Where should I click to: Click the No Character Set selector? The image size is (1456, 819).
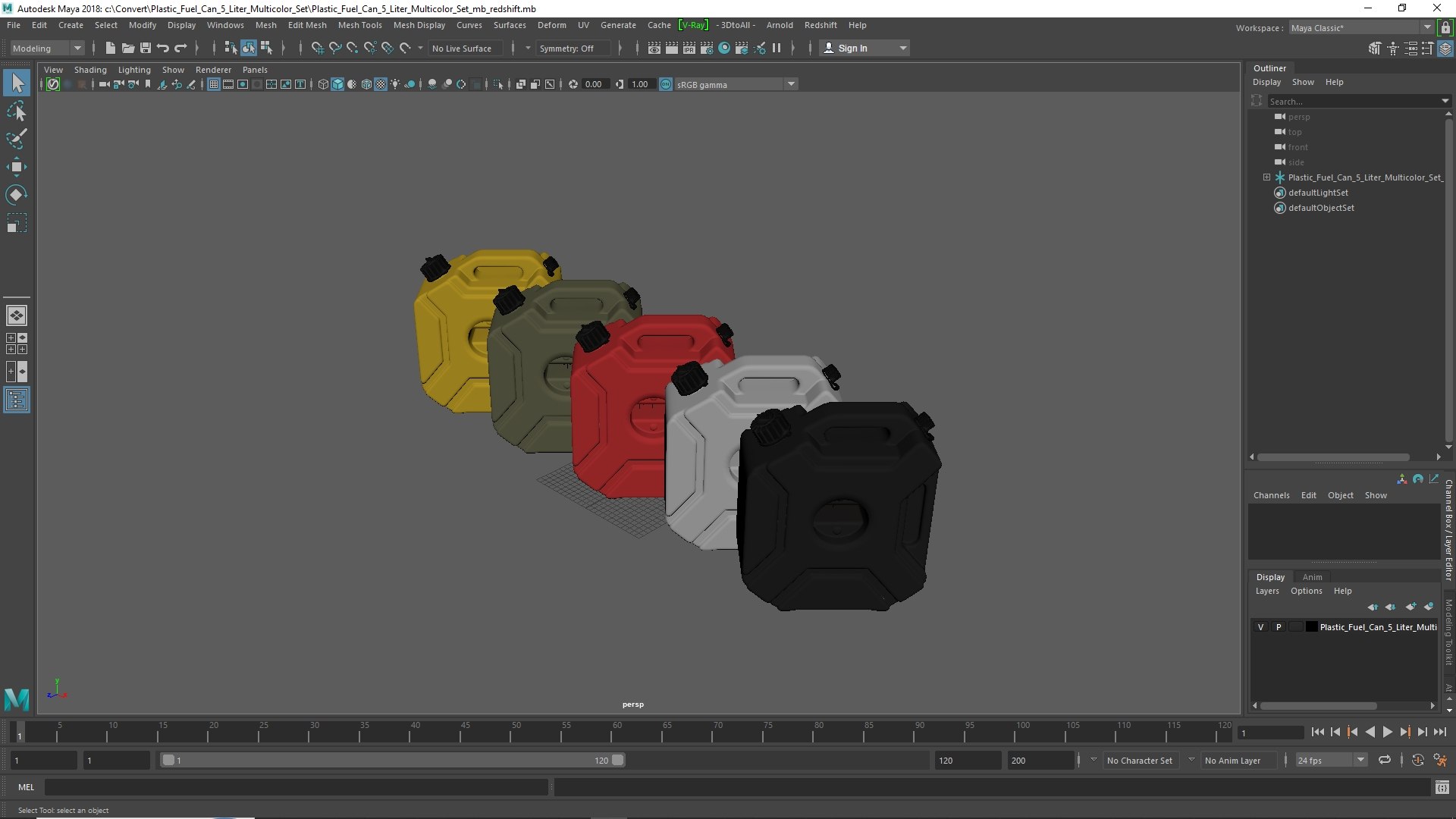[x=1139, y=760]
